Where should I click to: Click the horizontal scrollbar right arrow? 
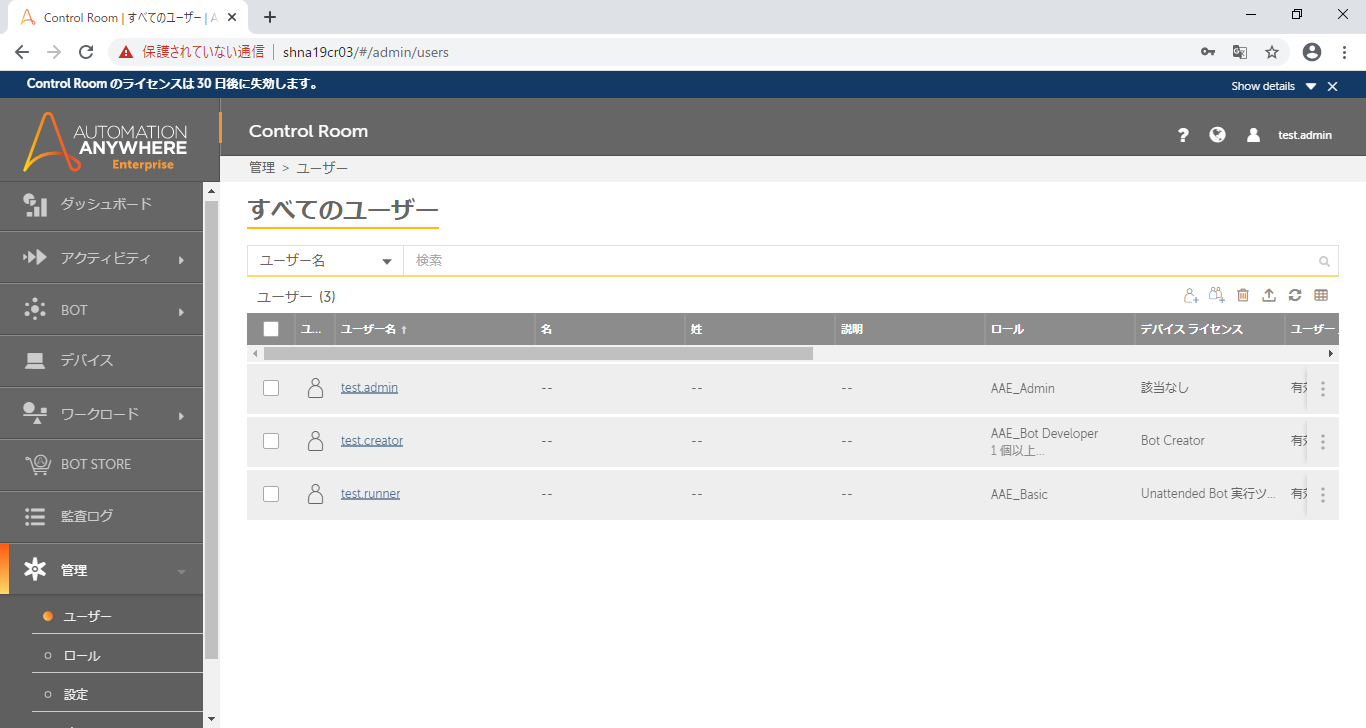(1330, 354)
